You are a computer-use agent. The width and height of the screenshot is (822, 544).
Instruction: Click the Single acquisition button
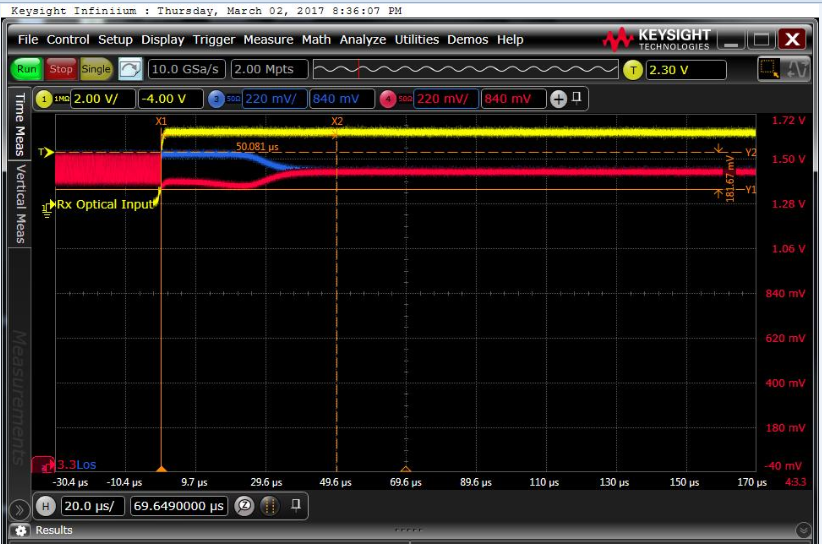click(x=96, y=69)
